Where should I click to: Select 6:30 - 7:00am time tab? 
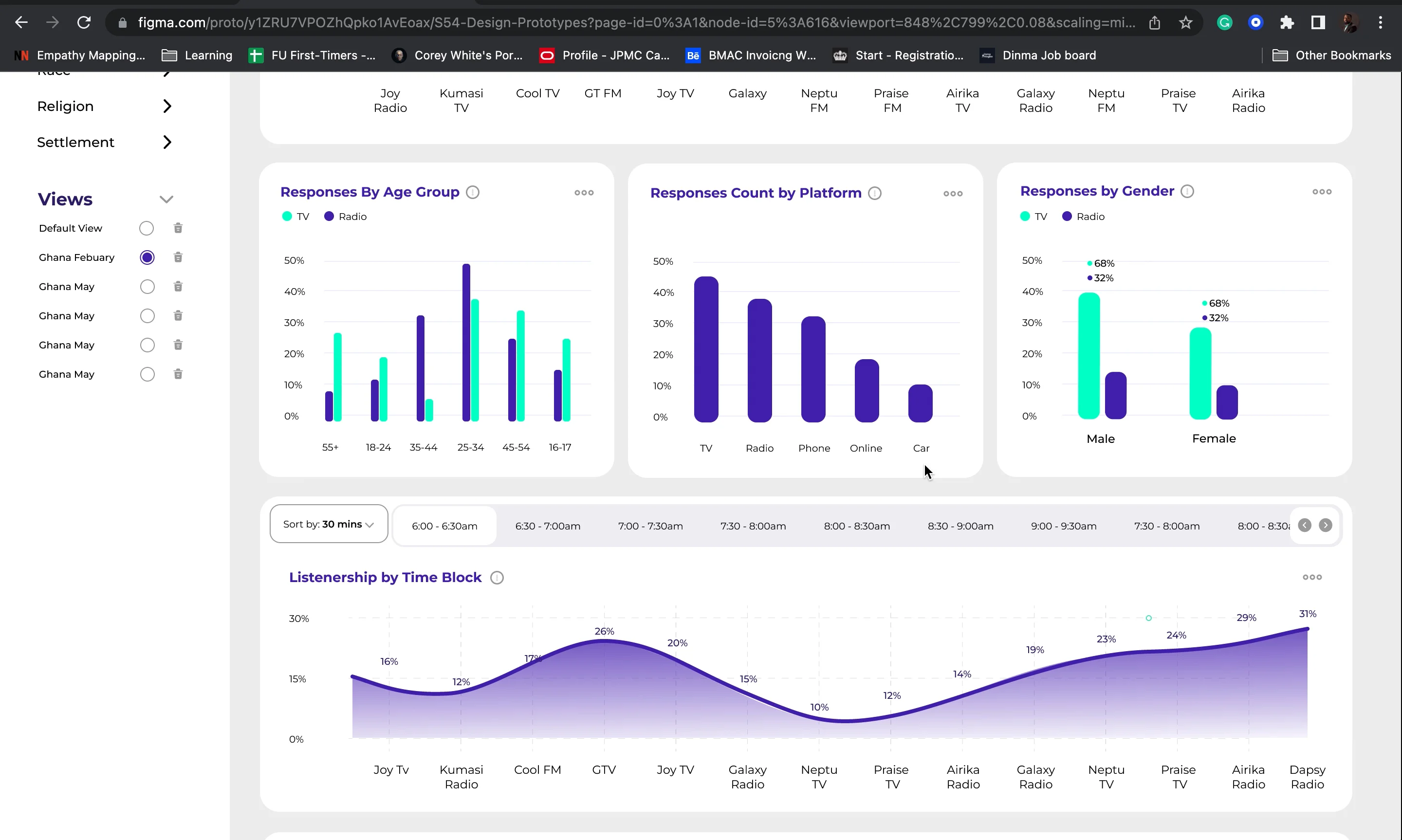click(547, 526)
